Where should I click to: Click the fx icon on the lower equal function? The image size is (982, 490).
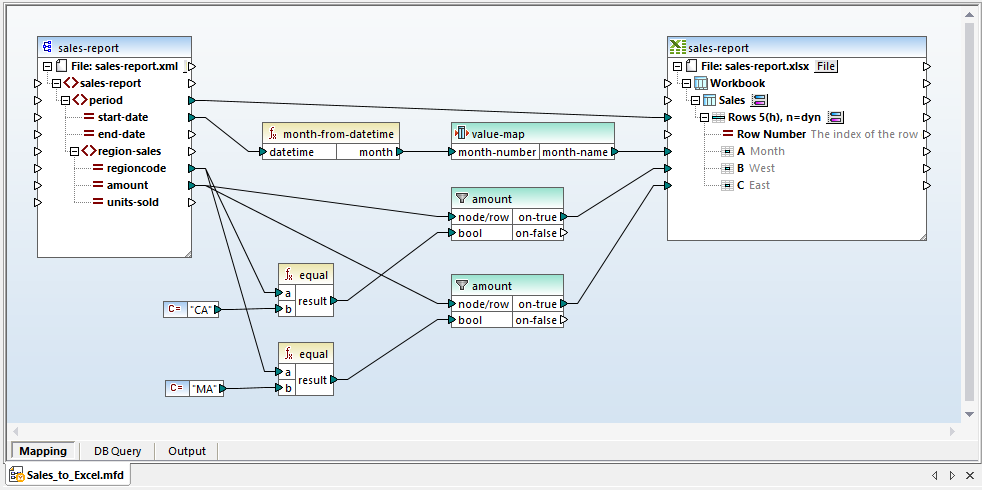click(x=288, y=353)
